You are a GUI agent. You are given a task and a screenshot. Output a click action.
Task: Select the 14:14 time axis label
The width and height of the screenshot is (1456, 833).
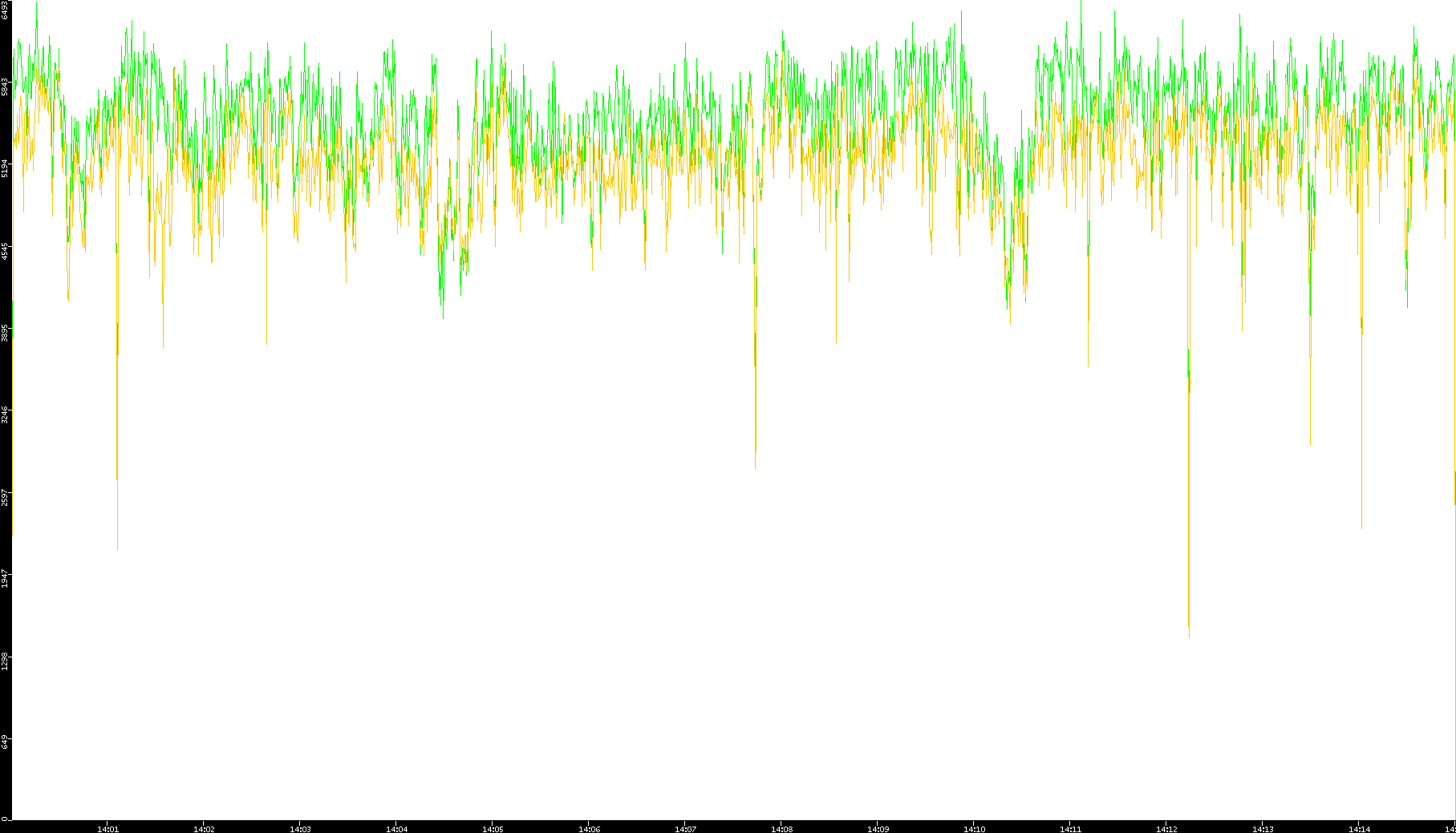click(1359, 828)
